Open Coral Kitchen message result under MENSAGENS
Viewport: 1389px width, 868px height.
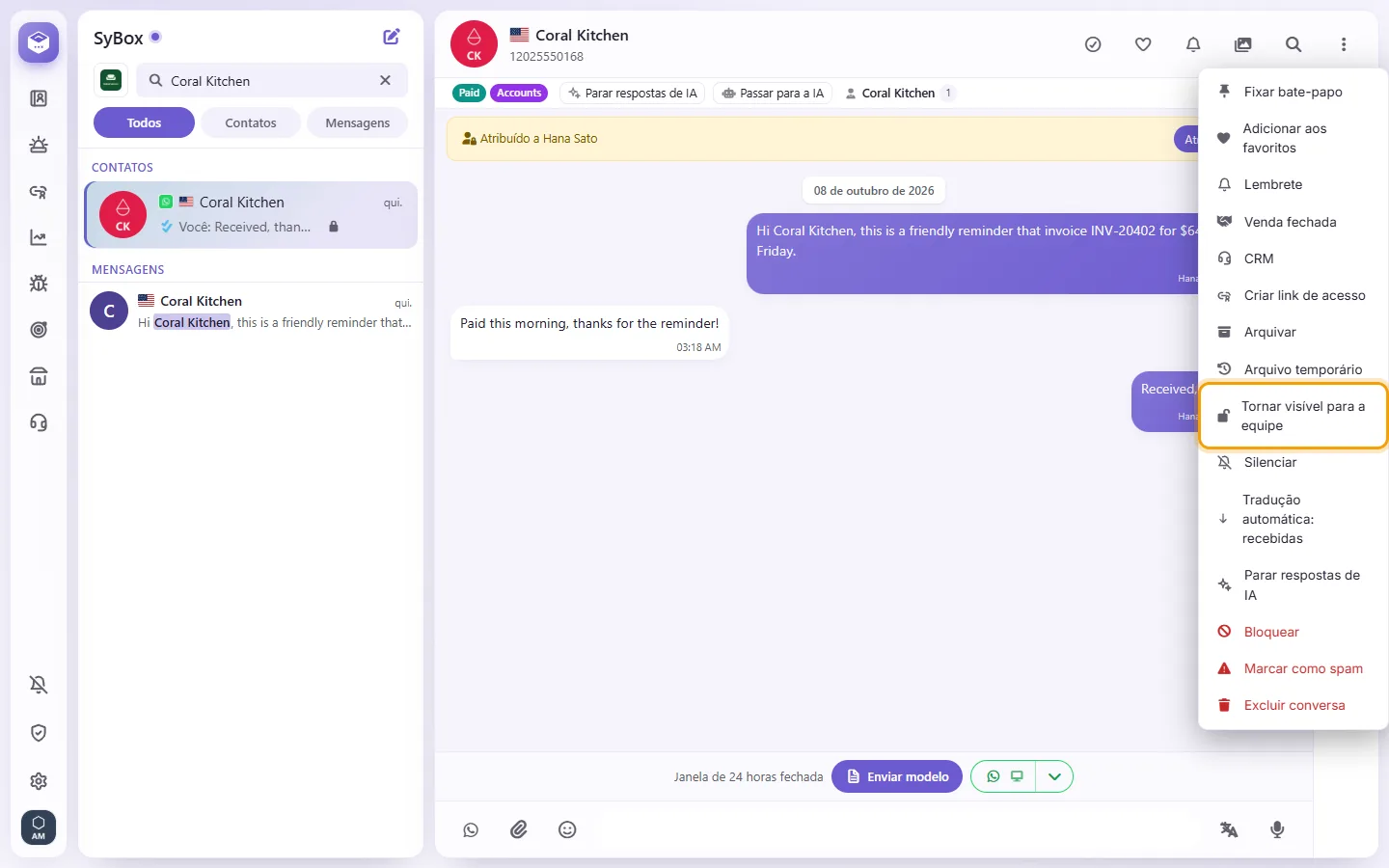tap(252, 312)
